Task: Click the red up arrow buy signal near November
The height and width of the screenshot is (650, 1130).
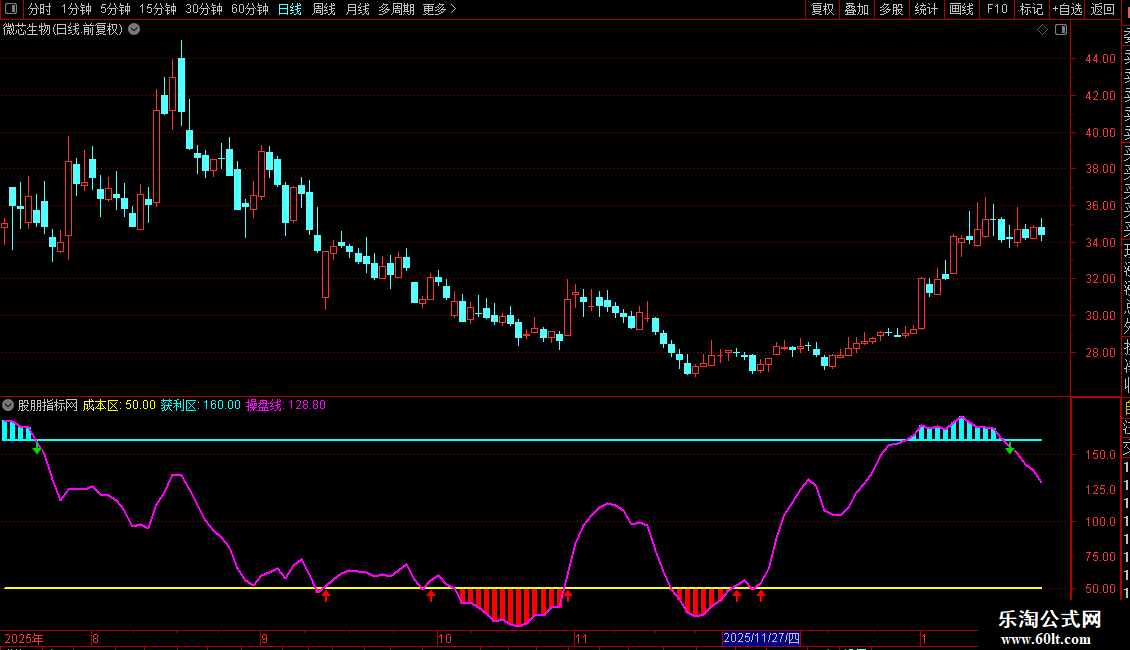Action: click(567, 596)
